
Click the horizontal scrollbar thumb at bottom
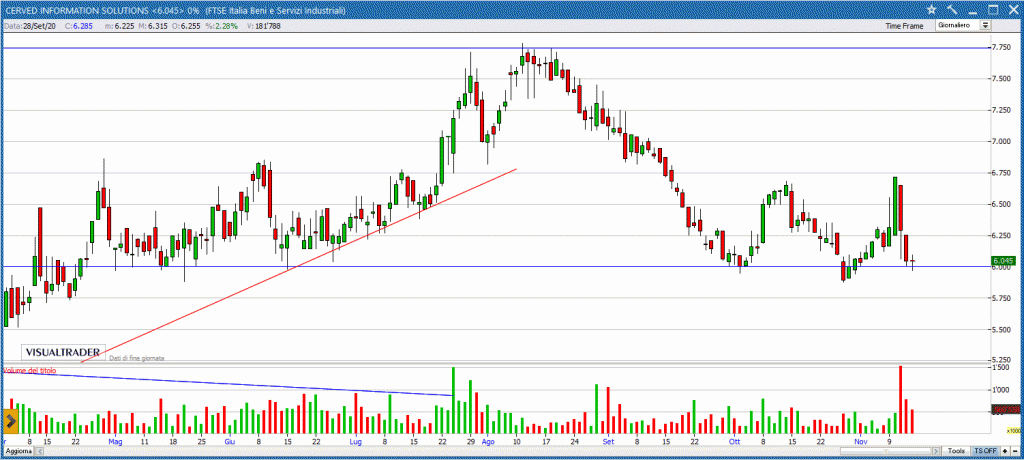click(x=886, y=452)
